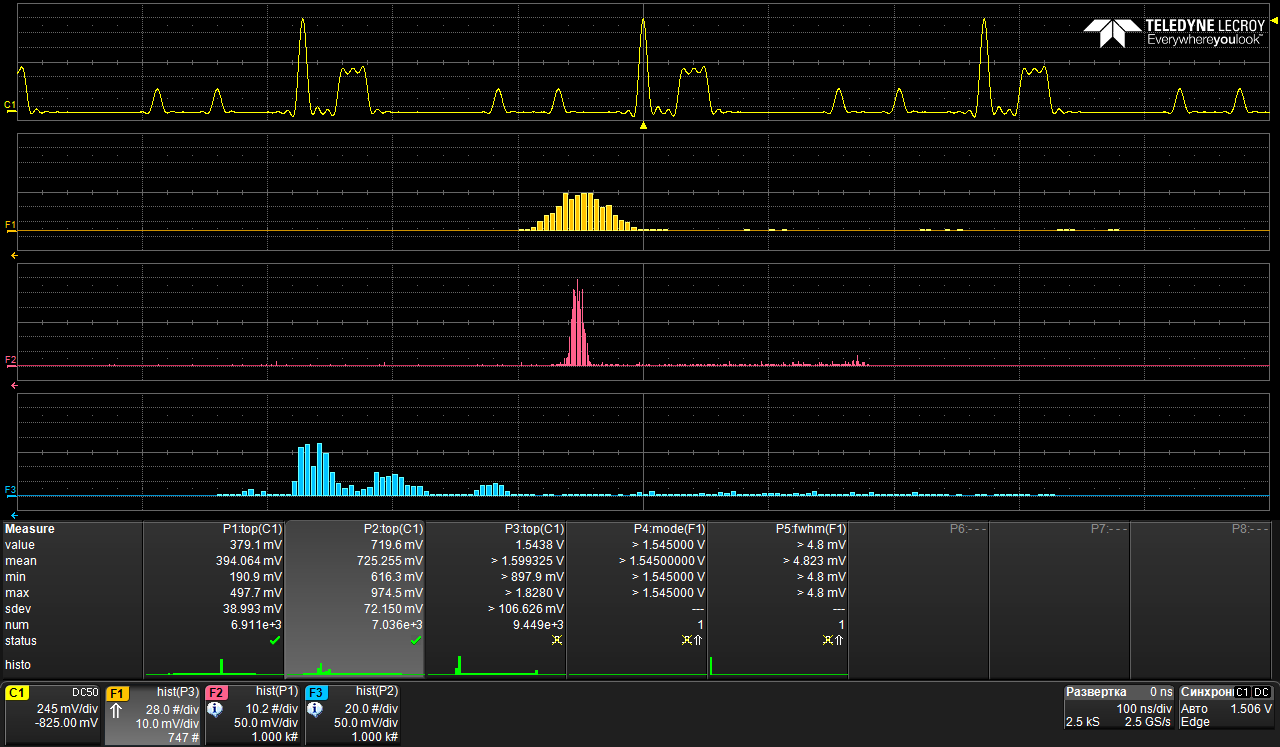Click the blue F3 trace badge
This screenshot has height=747, width=1280.
click(x=317, y=692)
